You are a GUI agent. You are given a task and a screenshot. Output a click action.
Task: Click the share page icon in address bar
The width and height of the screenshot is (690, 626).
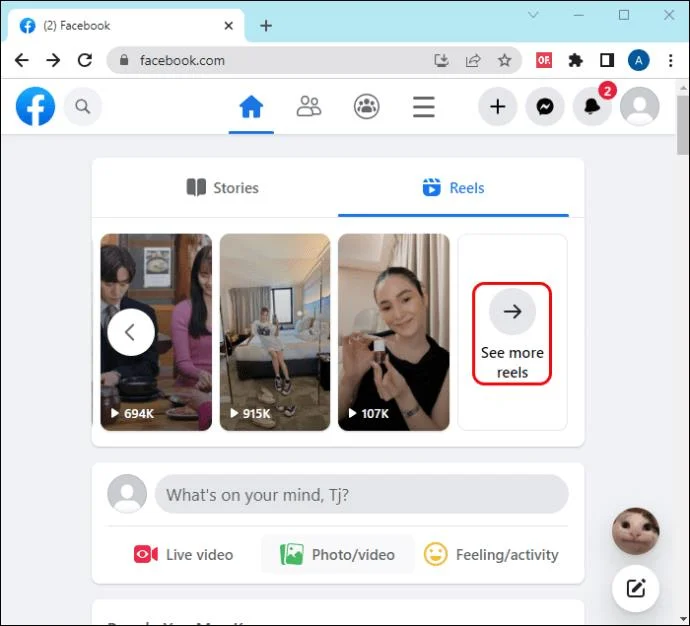473,60
